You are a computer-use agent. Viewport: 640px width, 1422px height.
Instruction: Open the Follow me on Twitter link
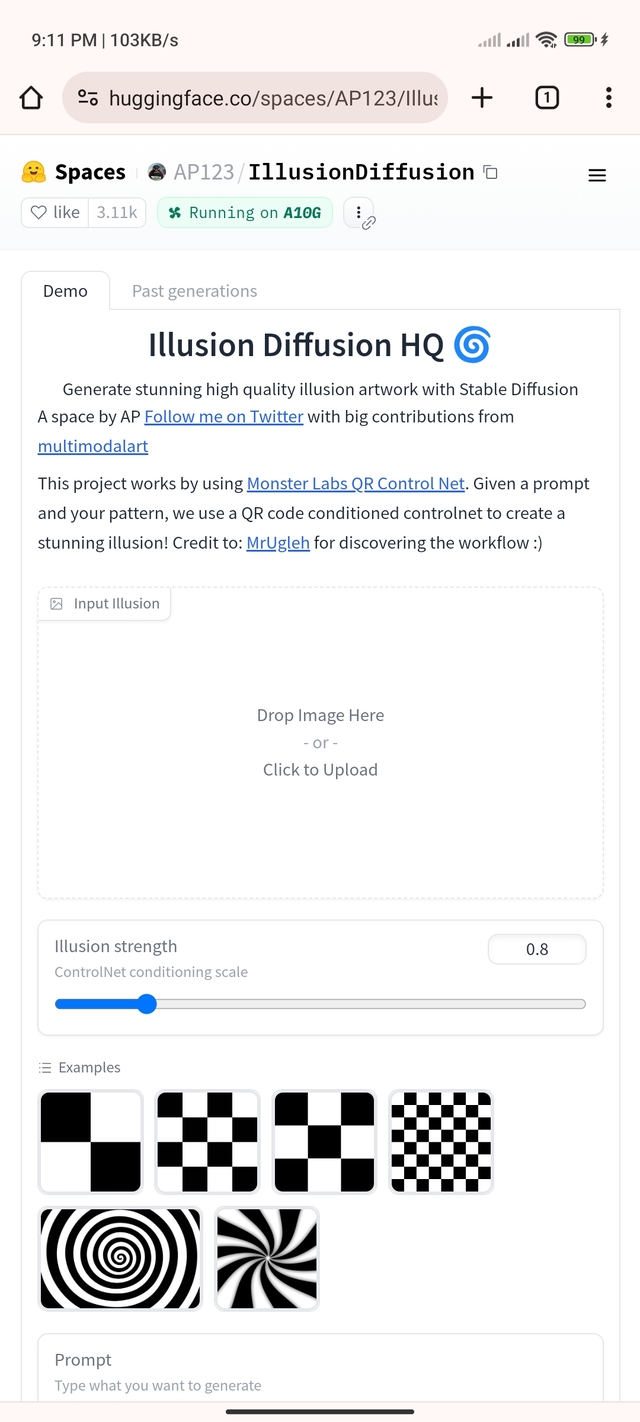click(224, 416)
